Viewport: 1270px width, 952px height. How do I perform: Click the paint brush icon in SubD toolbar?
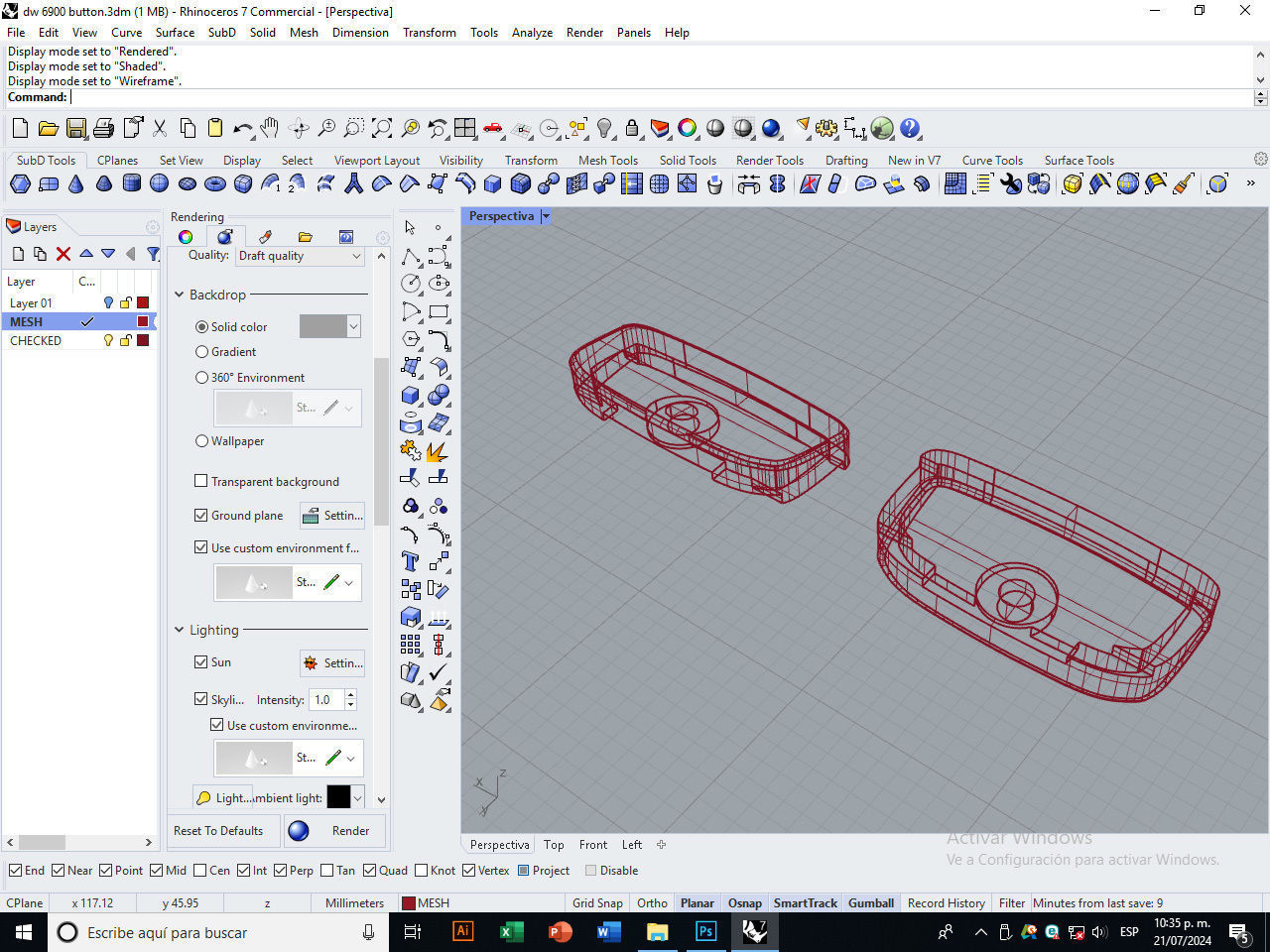1183,183
